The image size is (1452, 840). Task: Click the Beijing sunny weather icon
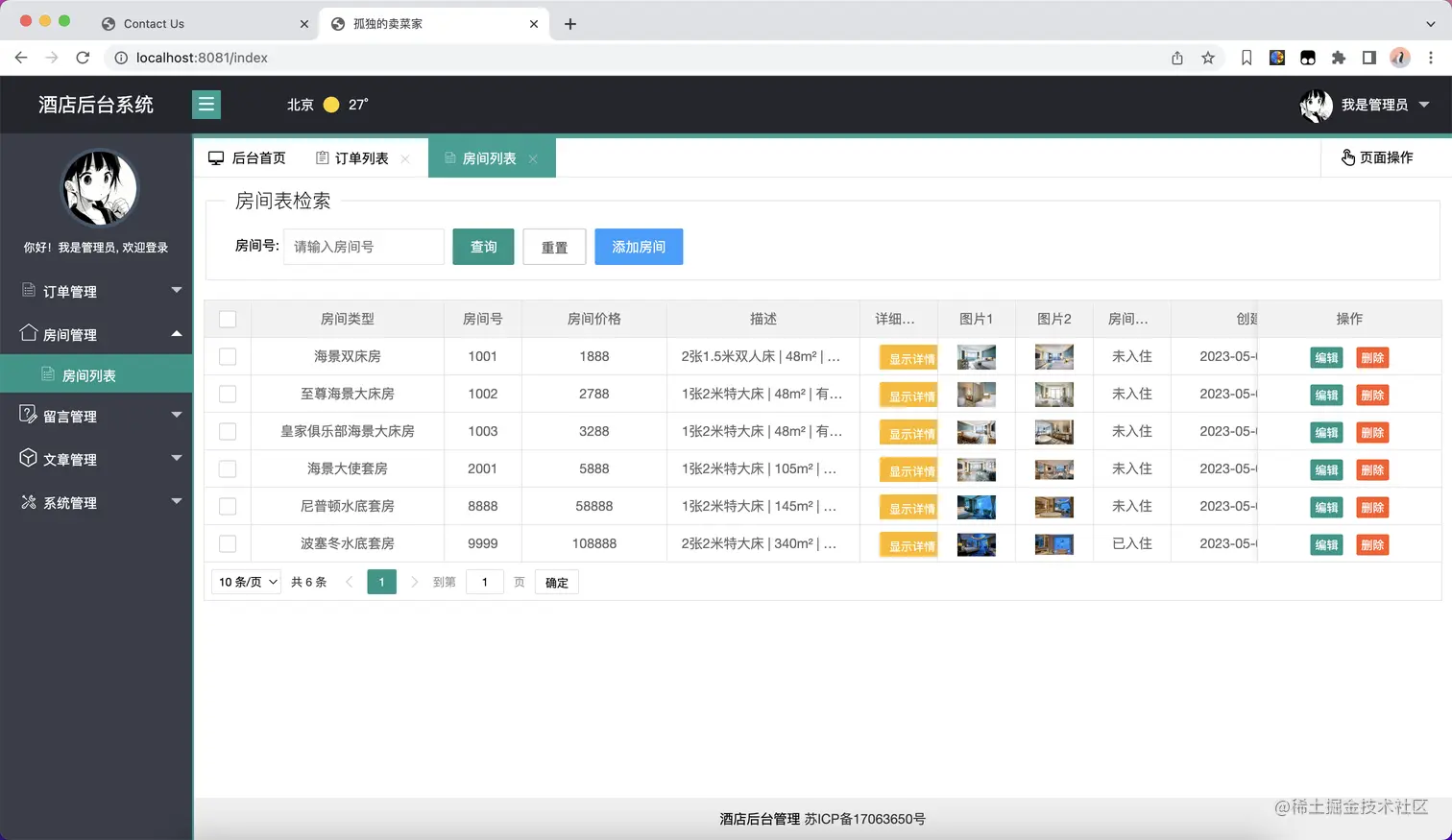coord(331,105)
